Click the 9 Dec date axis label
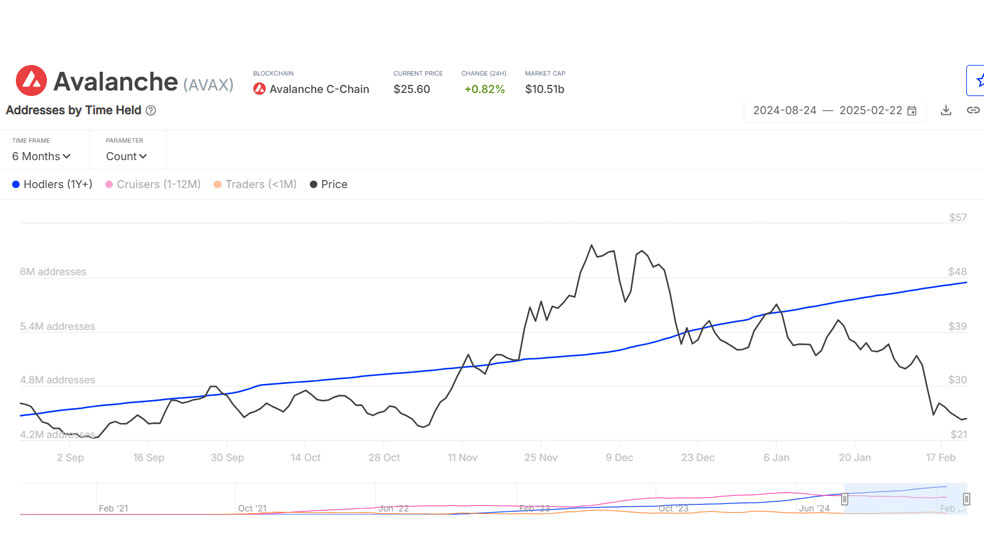984x554 pixels. [x=619, y=458]
